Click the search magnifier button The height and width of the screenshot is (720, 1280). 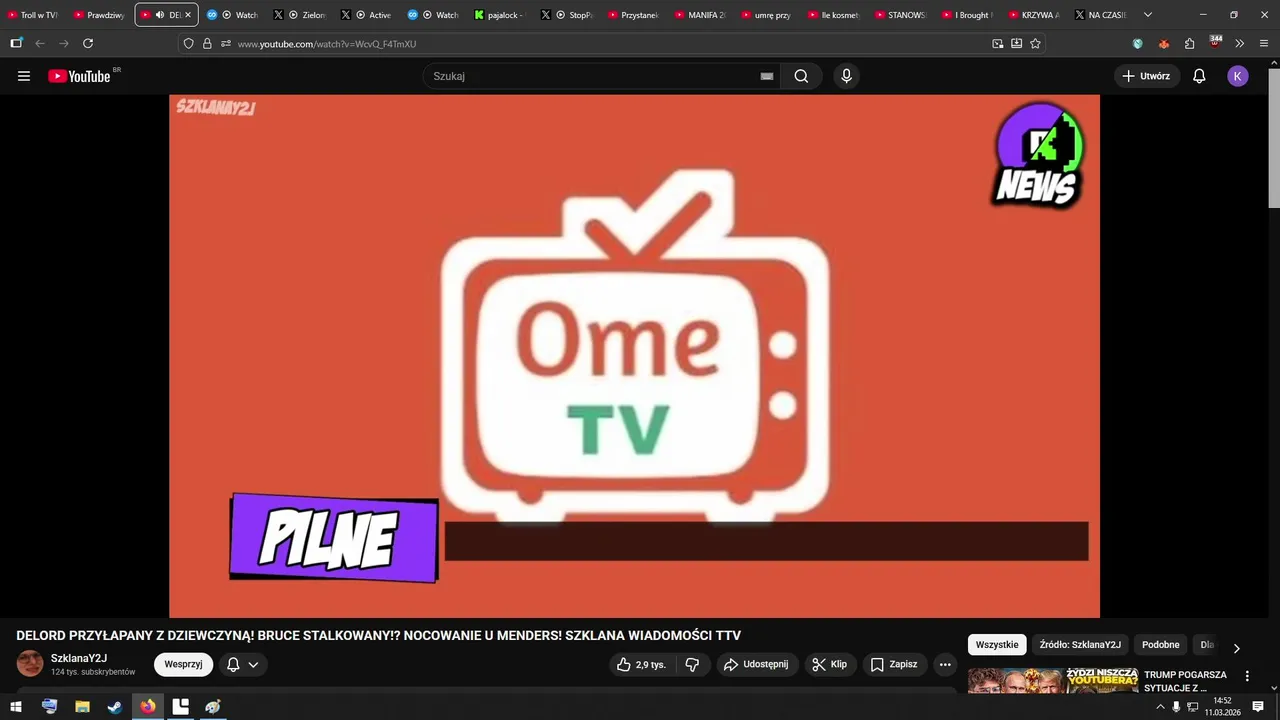coord(801,76)
